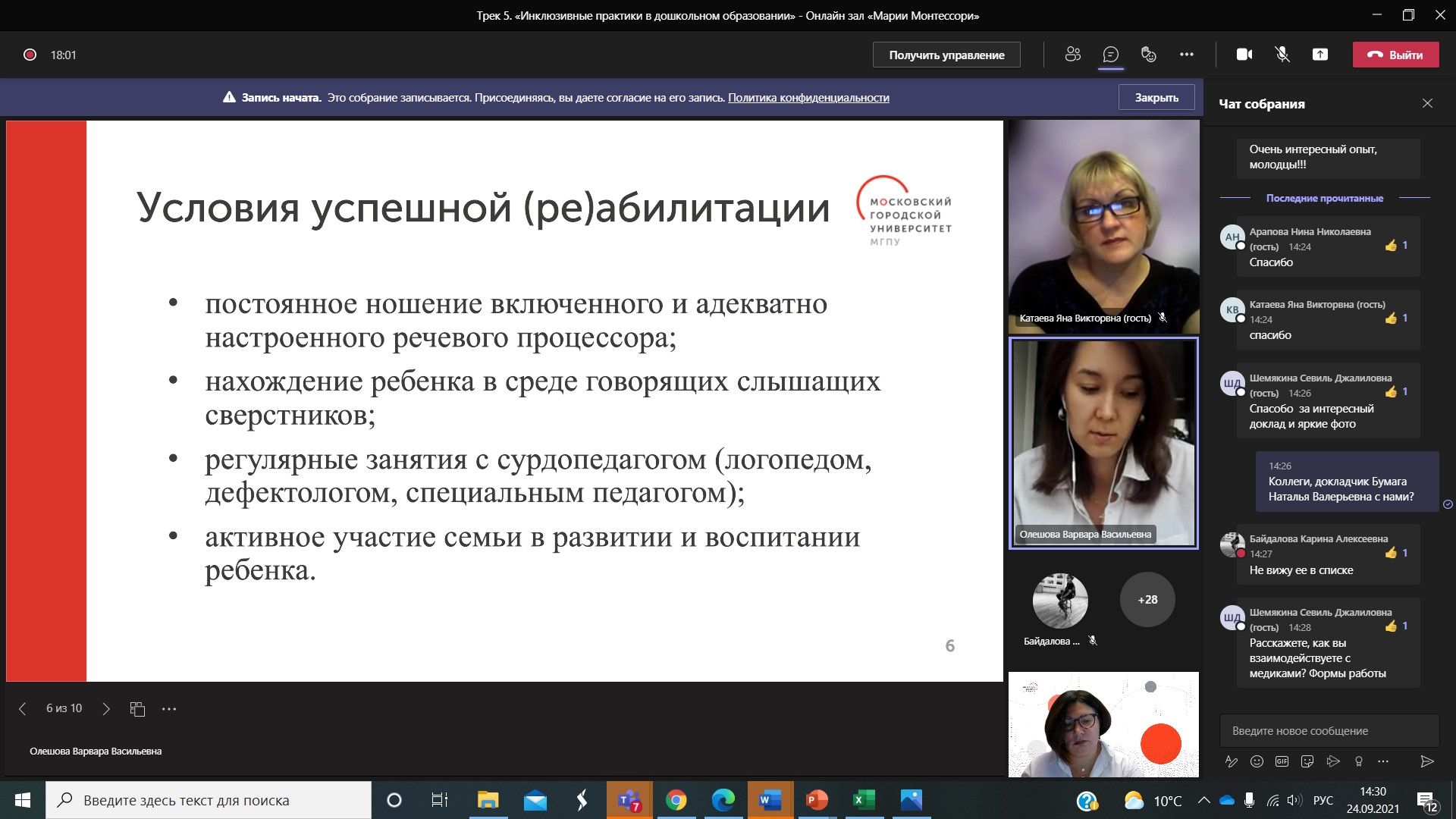Open the GIF picker in chat
This screenshot has height=819, width=1456.
1282,761
